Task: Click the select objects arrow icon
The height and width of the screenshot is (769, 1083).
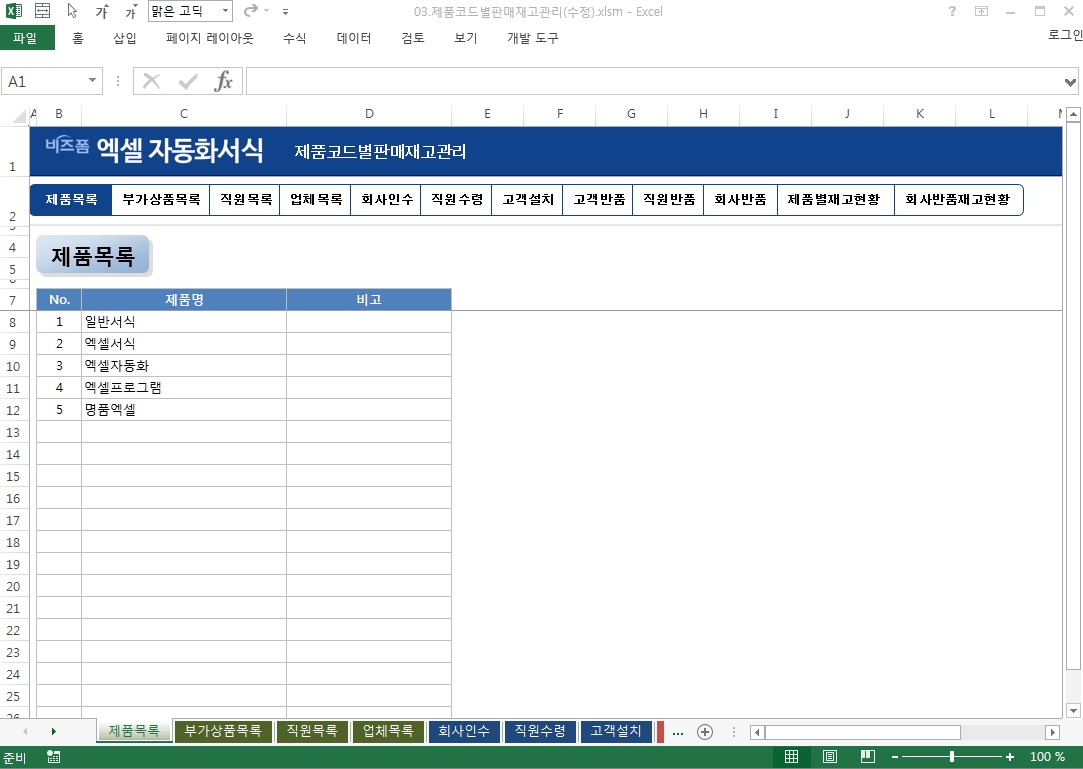Action: [73, 11]
